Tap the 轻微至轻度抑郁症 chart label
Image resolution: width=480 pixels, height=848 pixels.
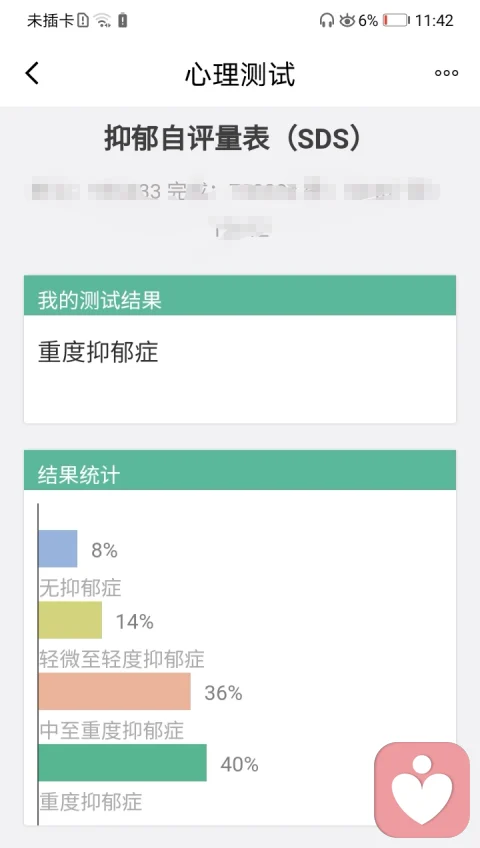click(x=122, y=659)
